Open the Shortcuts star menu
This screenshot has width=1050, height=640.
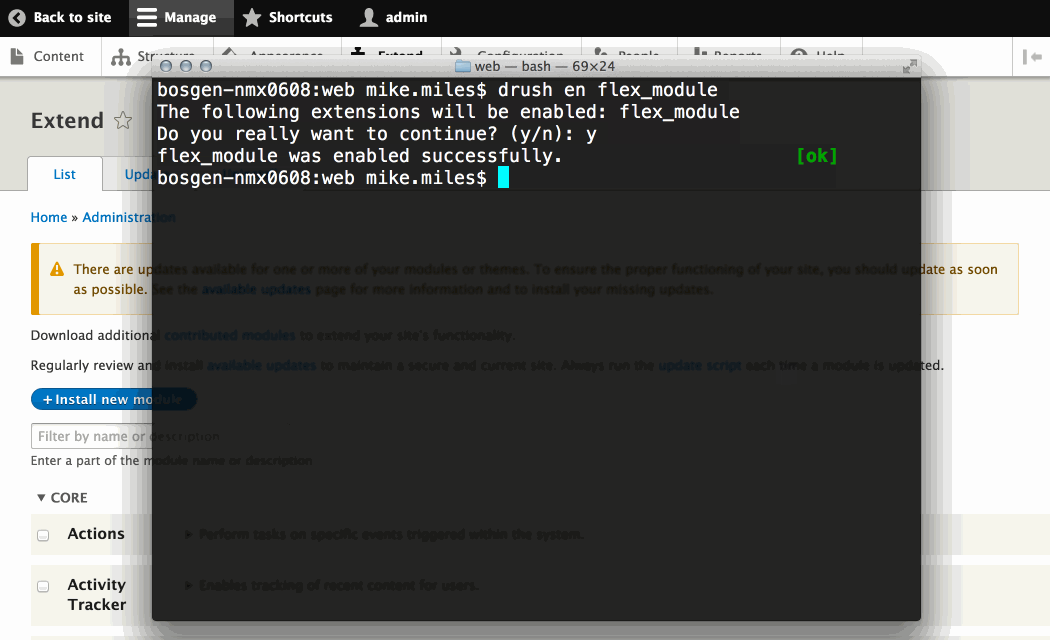287,17
